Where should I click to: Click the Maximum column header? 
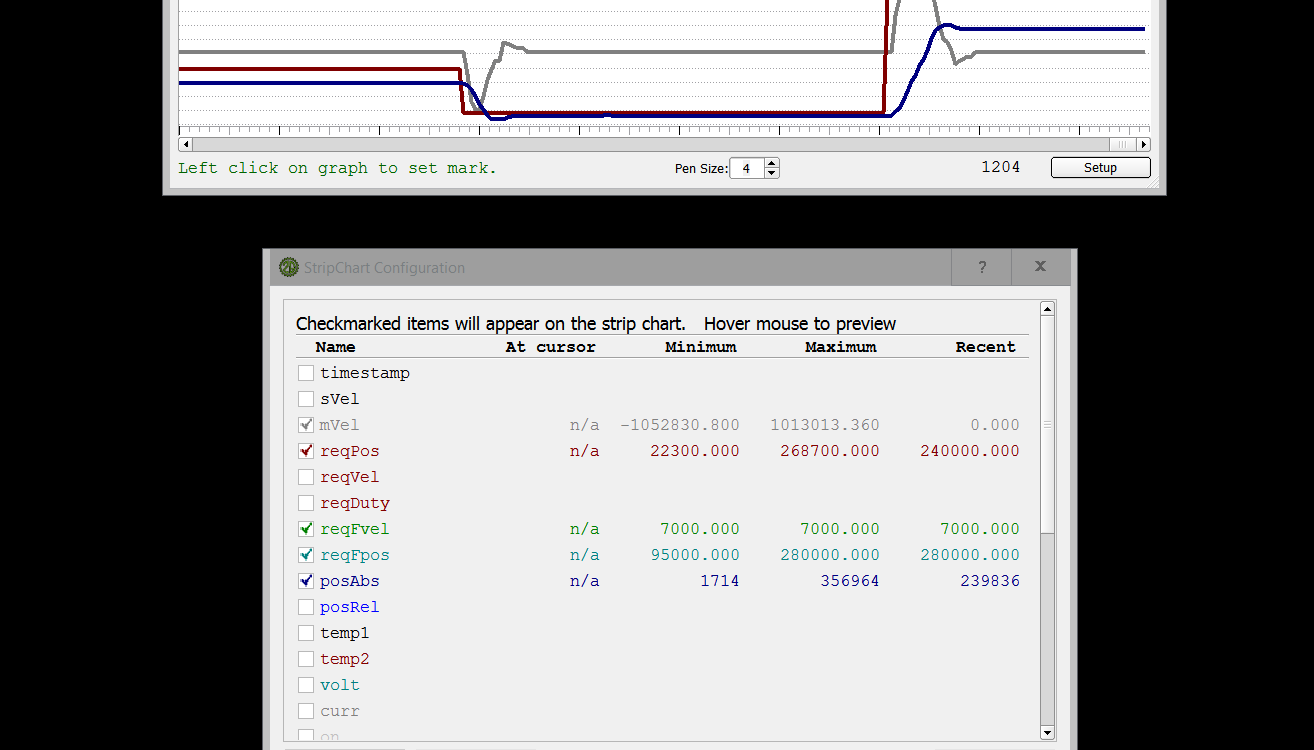point(841,347)
